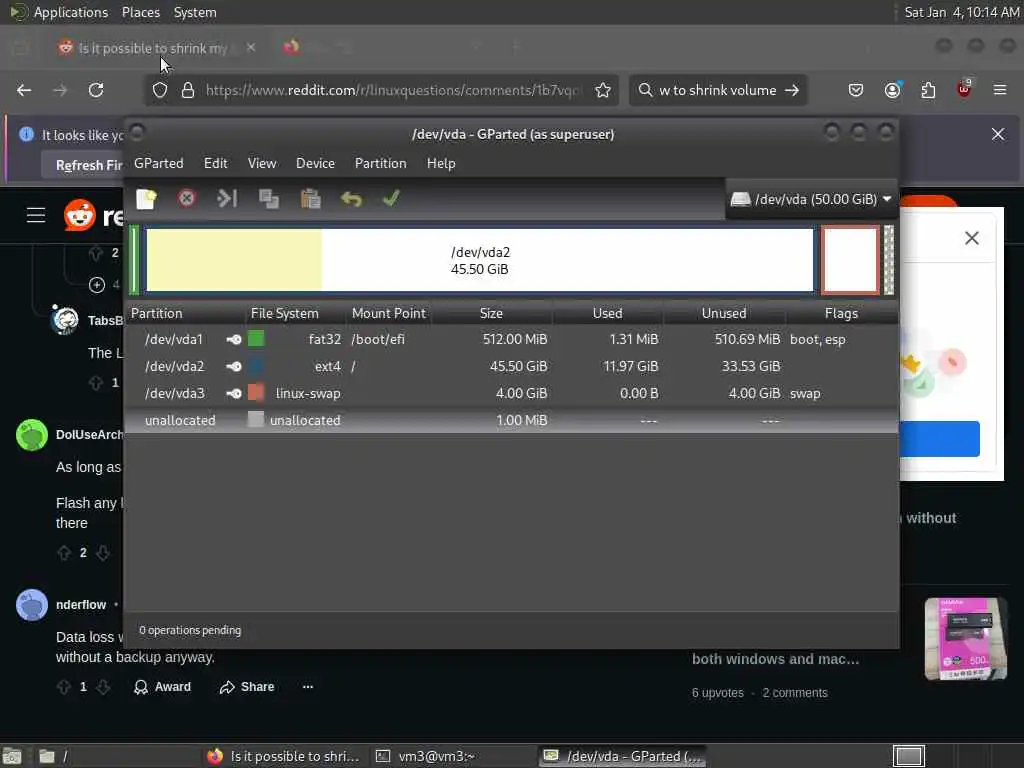Image resolution: width=1024 pixels, height=768 pixels.
Task: Open the Partition menu
Action: [381, 163]
